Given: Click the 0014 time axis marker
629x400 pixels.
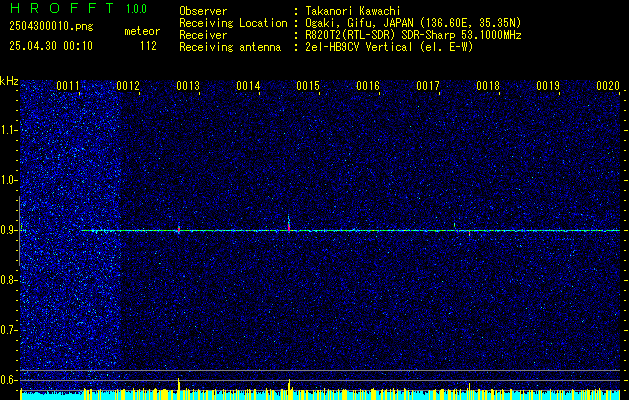Looking at the screenshot, I should pos(248,86).
